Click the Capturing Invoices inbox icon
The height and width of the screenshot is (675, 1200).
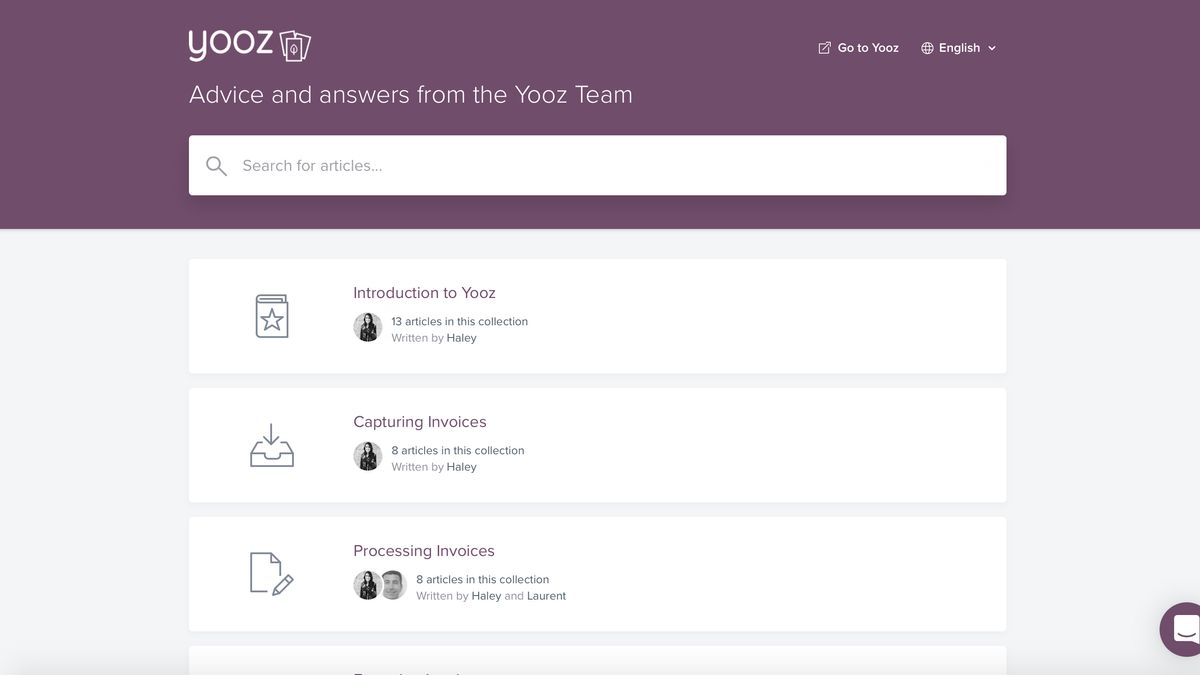pyautogui.click(x=271, y=444)
